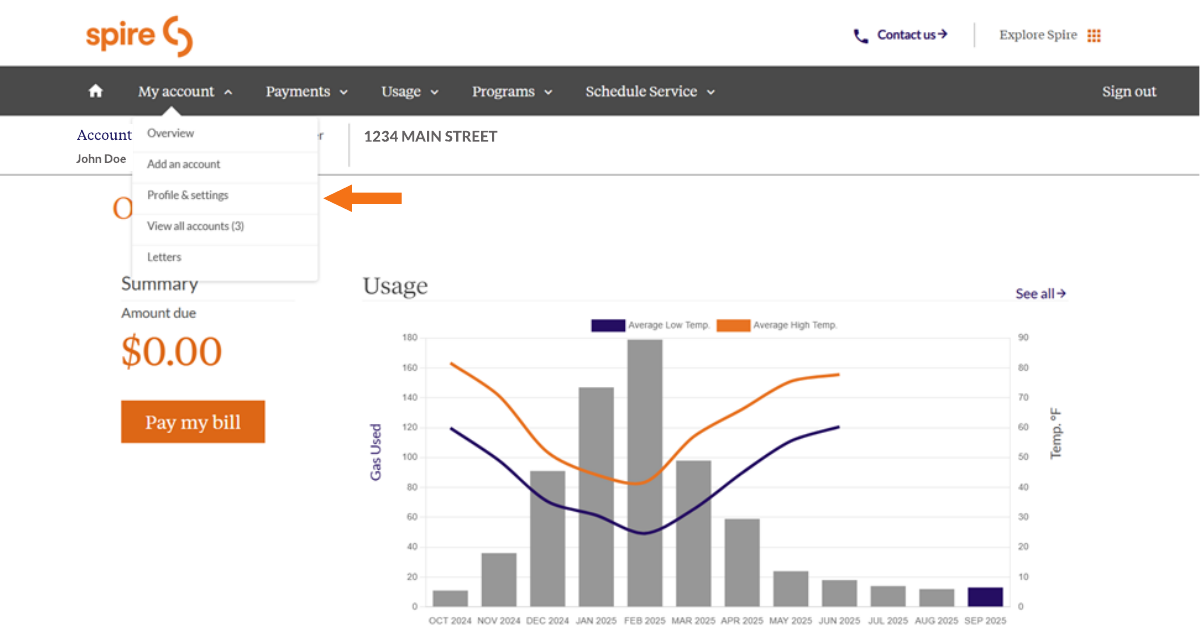Viewport: 1200px width, 630px height.
Task: Collapse the My account menu
Action: (185, 91)
